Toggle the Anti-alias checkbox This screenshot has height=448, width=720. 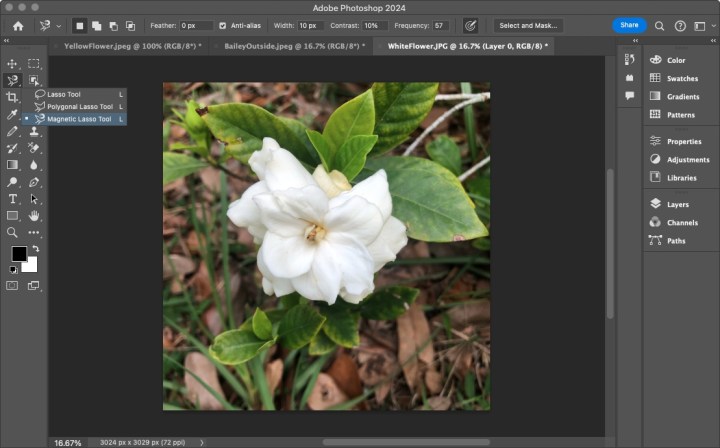click(222, 25)
